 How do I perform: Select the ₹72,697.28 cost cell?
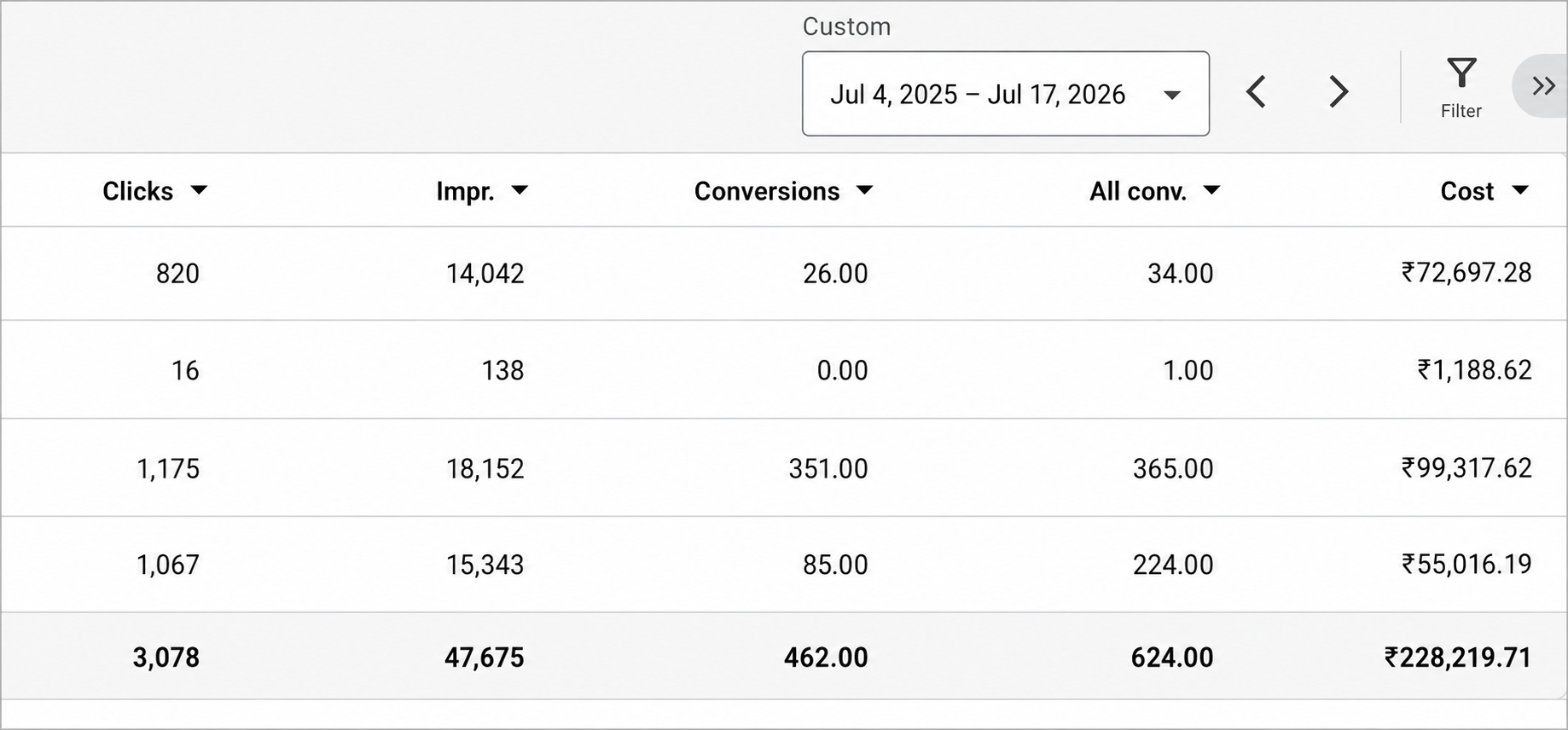[1466, 273]
